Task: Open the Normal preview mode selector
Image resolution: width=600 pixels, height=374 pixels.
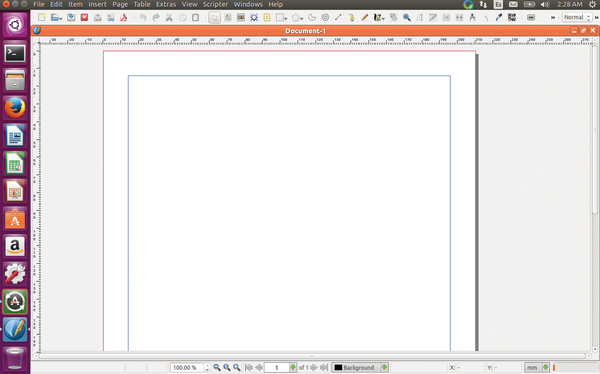Action: point(577,18)
